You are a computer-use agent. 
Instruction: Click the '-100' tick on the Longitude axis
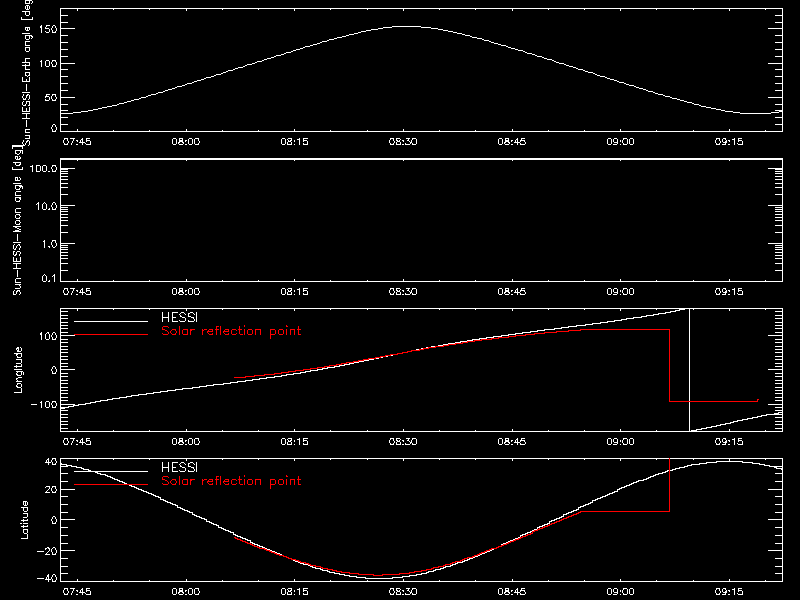[44, 405]
